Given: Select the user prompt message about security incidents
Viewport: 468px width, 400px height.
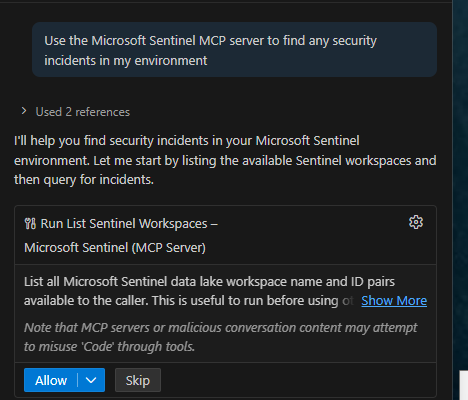Looking at the screenshot, I should [234, 50].
